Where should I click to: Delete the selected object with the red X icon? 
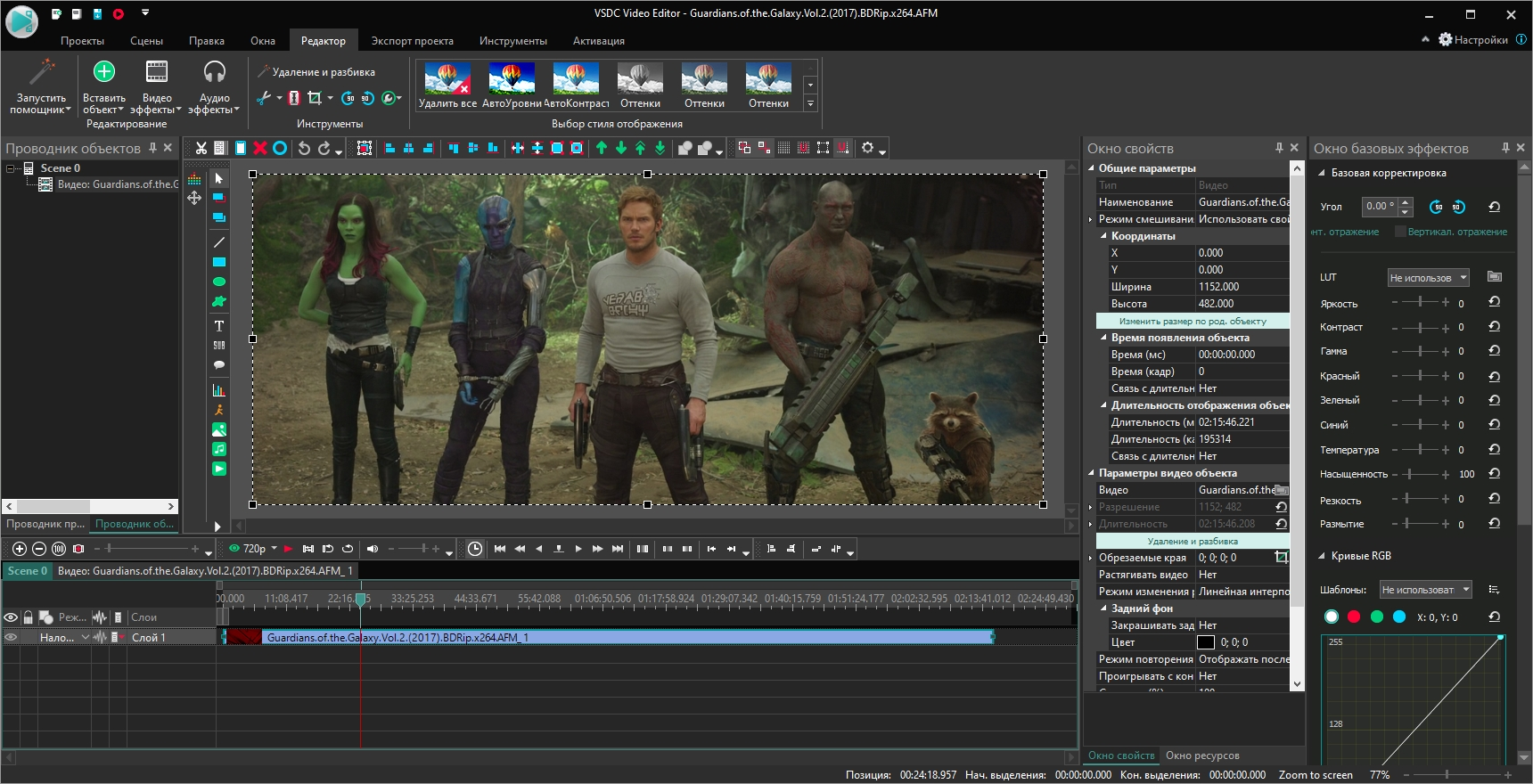coord(260,148)
